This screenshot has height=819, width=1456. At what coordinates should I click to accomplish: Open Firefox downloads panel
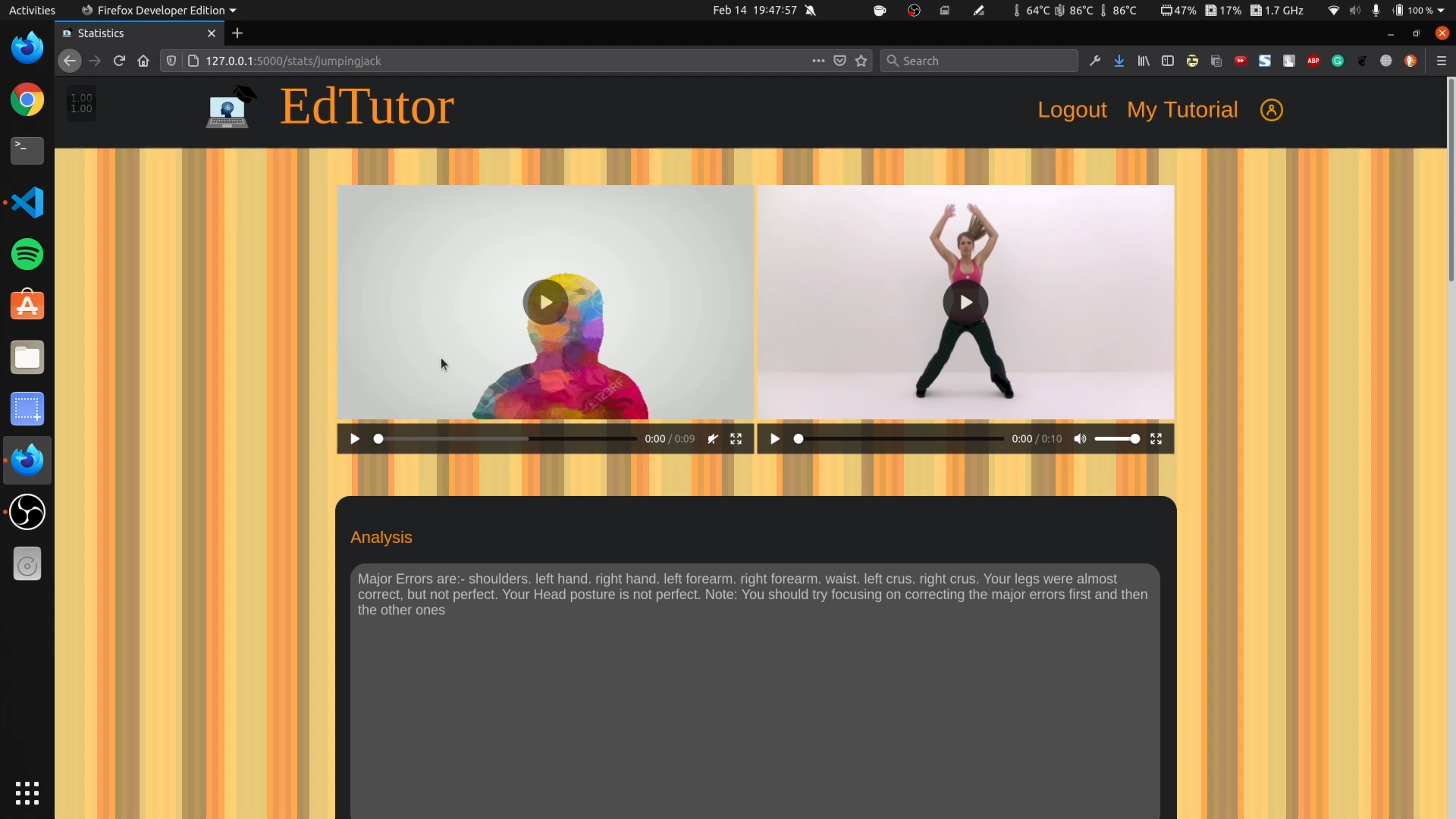click(1119, 61)
